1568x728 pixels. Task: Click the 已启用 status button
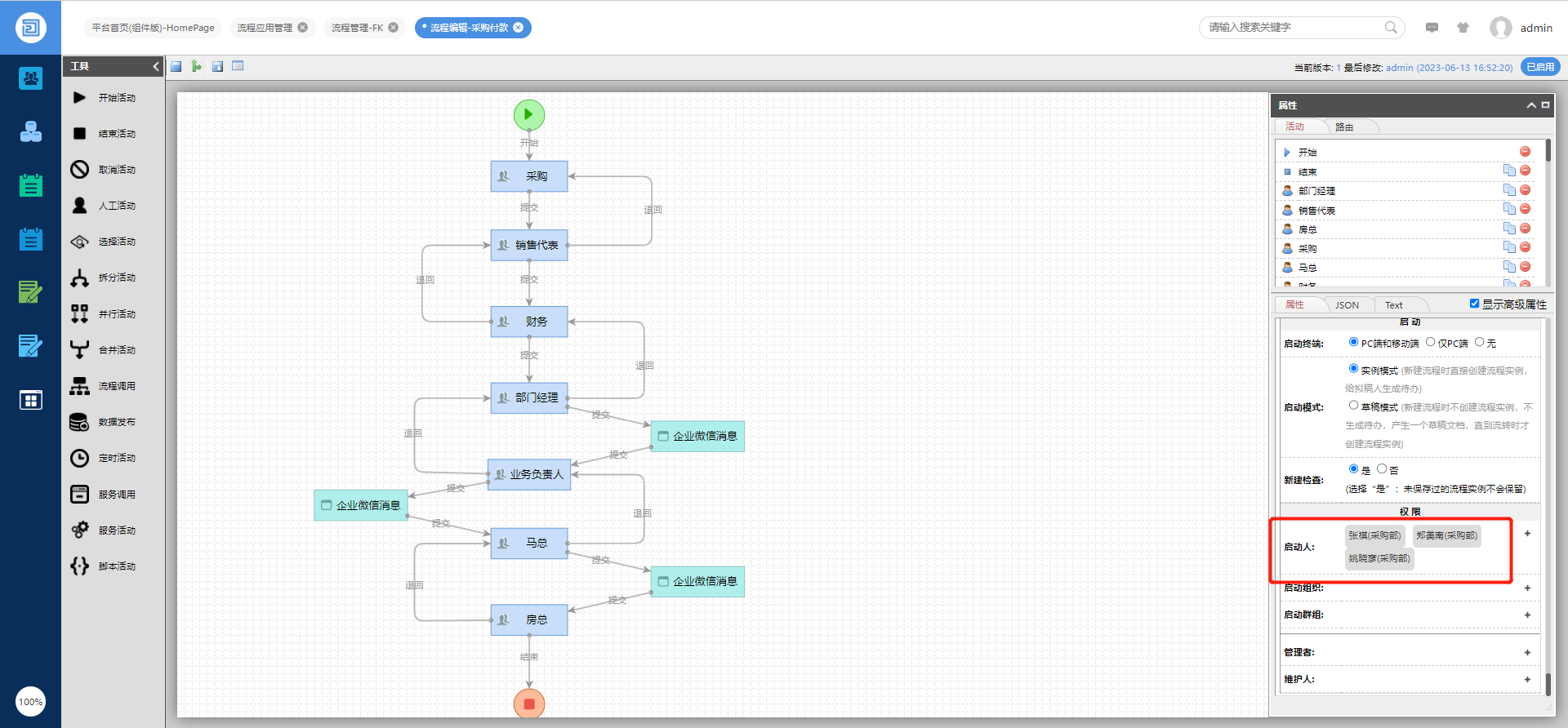point(1540,68)
